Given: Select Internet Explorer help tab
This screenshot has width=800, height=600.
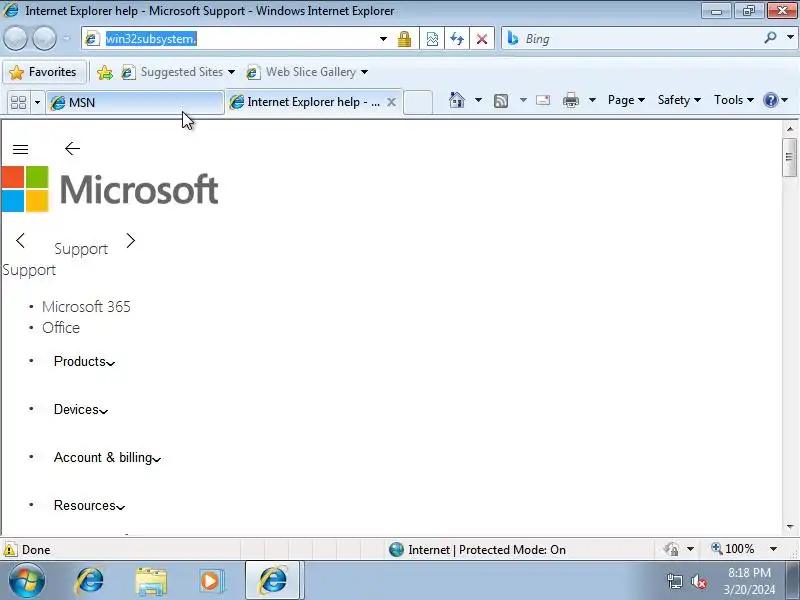Looking at the screenshot, I should point(306,102).
